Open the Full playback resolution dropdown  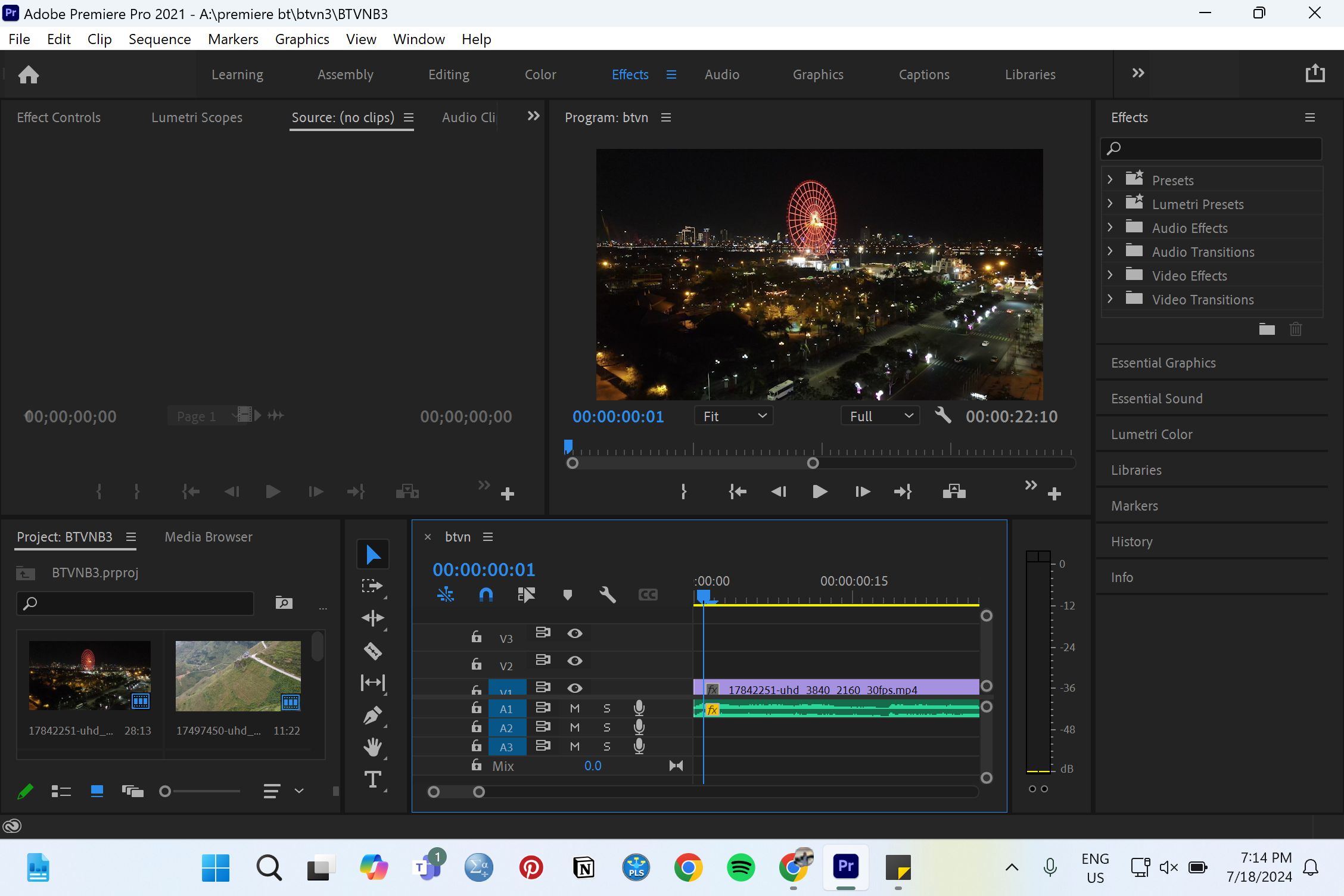point(880,416)
